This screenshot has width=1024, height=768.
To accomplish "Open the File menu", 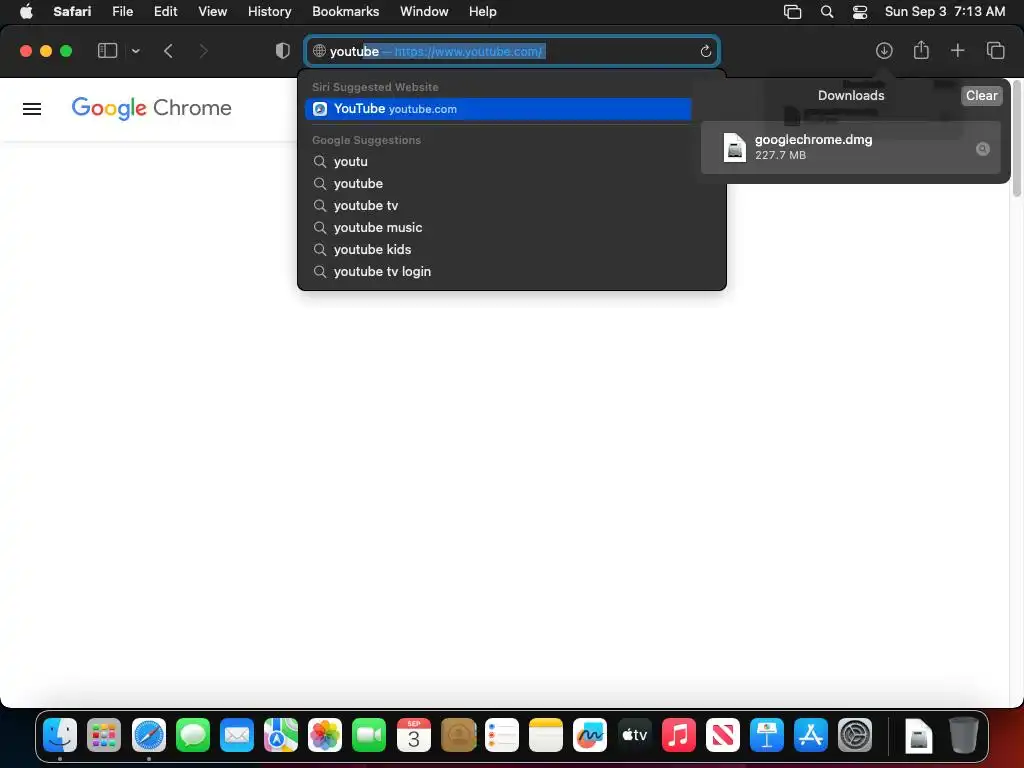I will [x=122, y=11].
